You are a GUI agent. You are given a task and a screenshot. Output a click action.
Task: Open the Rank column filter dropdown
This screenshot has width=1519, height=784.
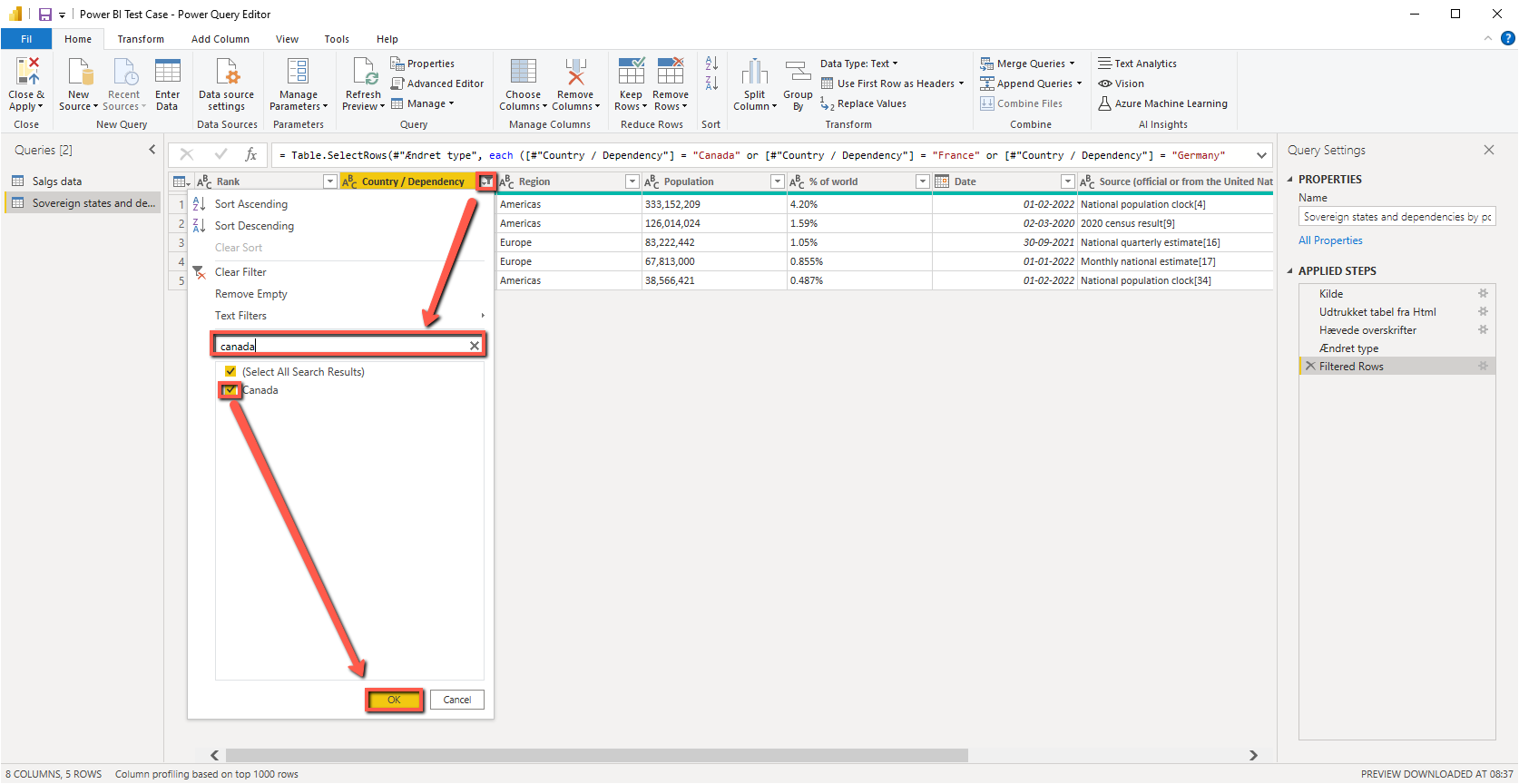click(x=330, y=181)
